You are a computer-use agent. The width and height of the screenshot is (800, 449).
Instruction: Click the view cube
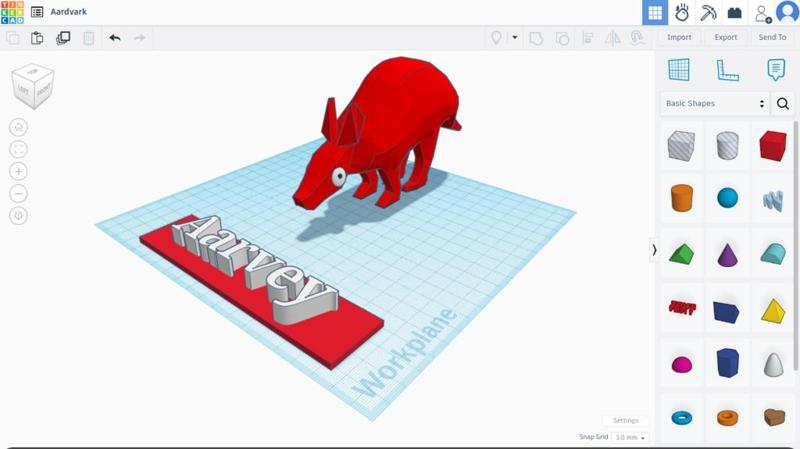(x=33, y=86)
